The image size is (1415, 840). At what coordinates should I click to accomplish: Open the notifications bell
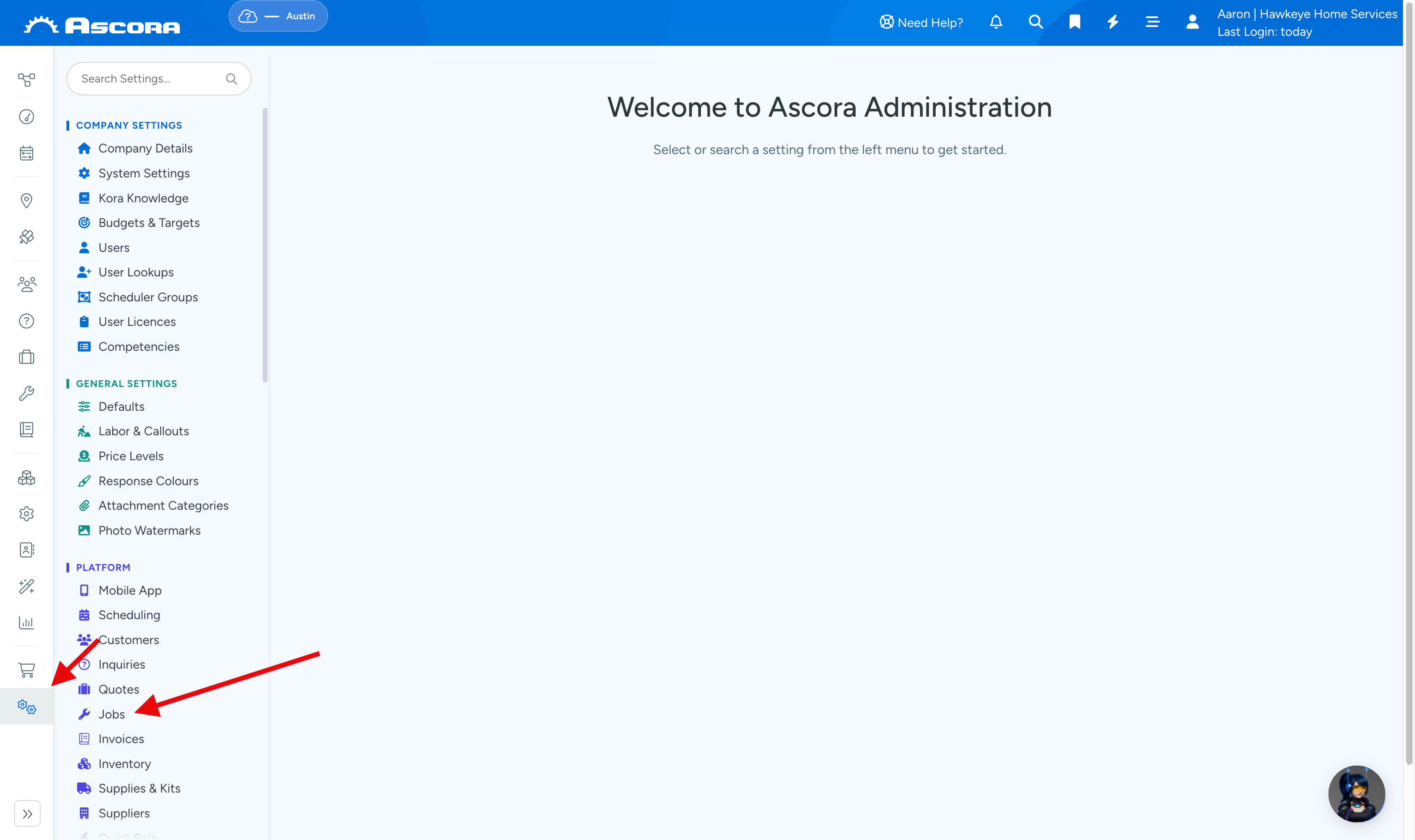click(996, 22)
